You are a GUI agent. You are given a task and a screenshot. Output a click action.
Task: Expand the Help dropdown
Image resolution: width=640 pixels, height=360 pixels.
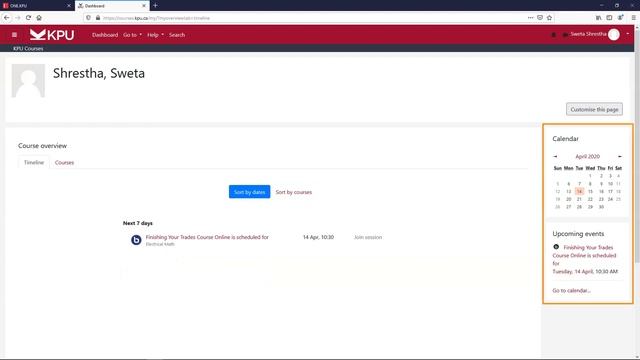point(155,35)
